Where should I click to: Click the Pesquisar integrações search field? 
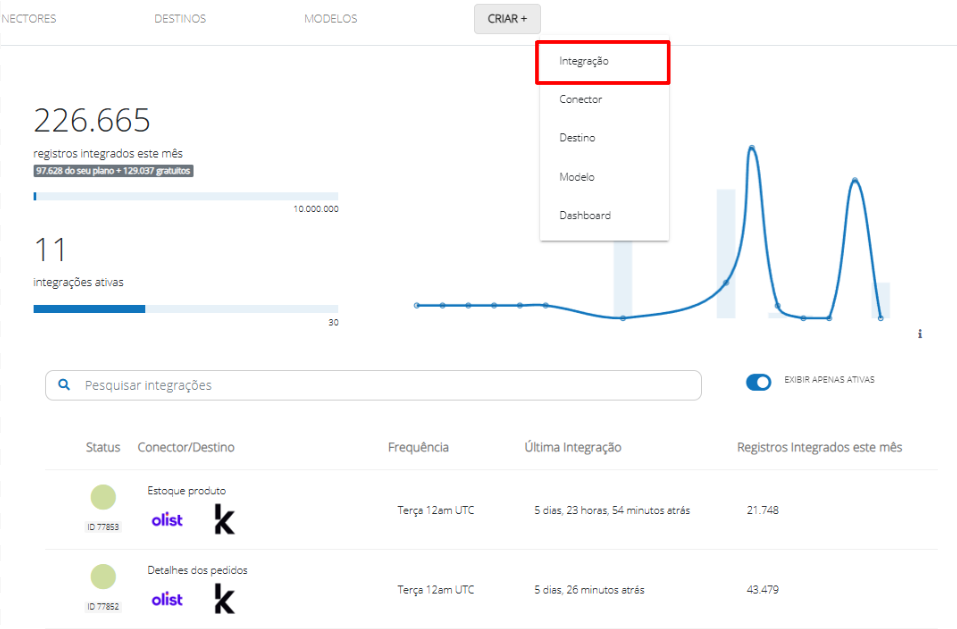click(385, 385)
